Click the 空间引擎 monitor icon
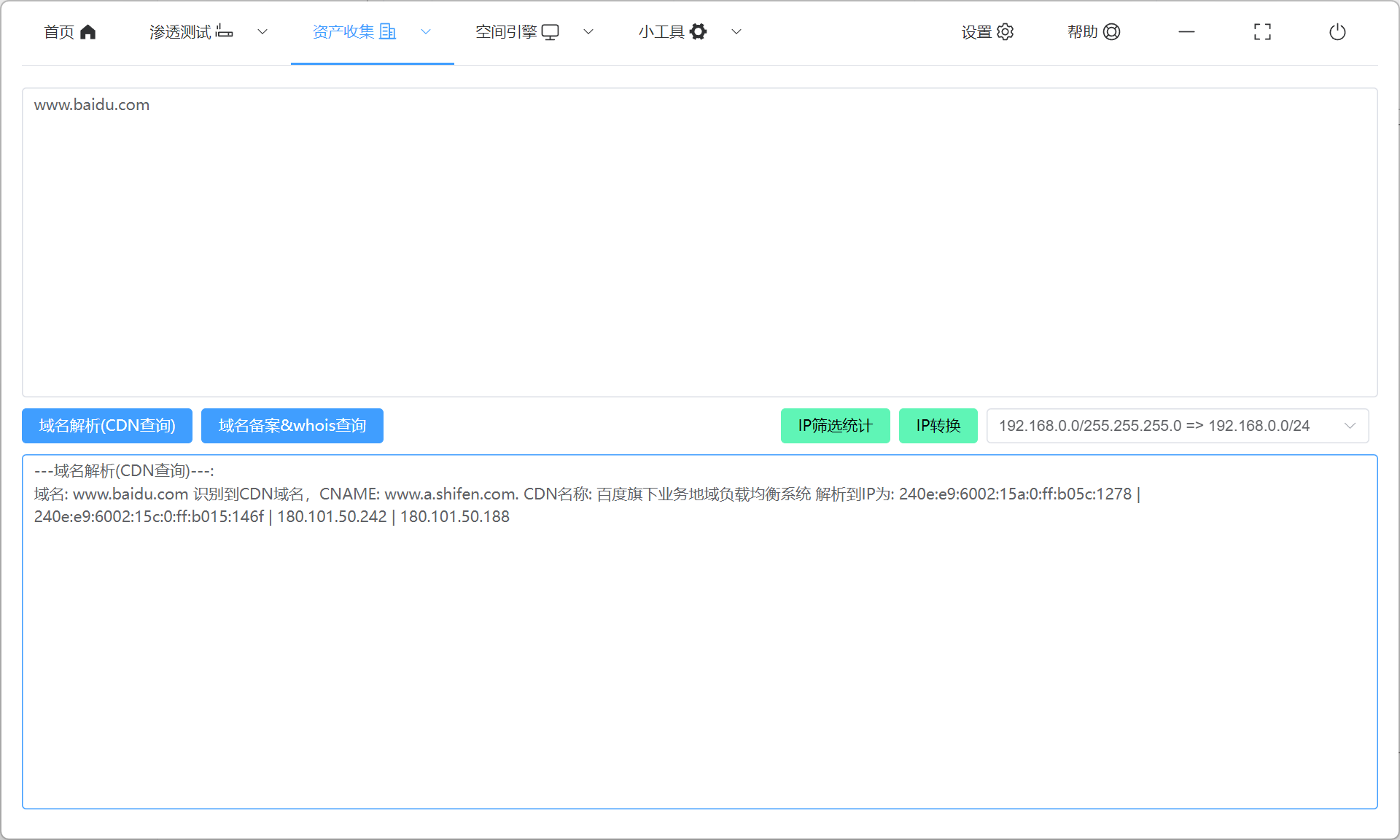This screenshot has width=1400, height=840. [551, 32]
